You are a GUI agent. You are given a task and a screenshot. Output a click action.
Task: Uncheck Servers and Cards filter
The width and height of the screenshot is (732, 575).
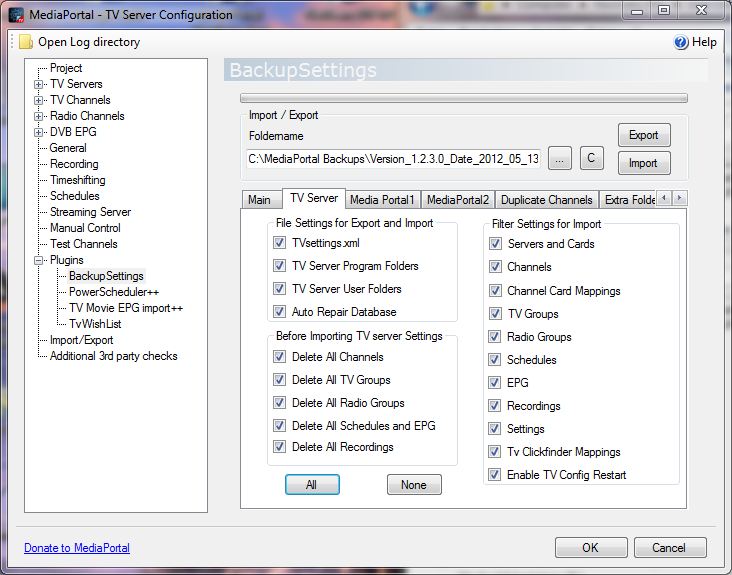point(495,244)
